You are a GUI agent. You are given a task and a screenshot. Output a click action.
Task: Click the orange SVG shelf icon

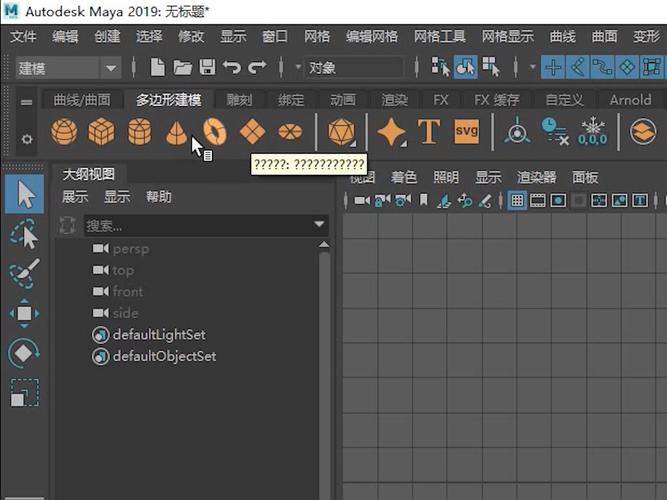click(466, 132)
